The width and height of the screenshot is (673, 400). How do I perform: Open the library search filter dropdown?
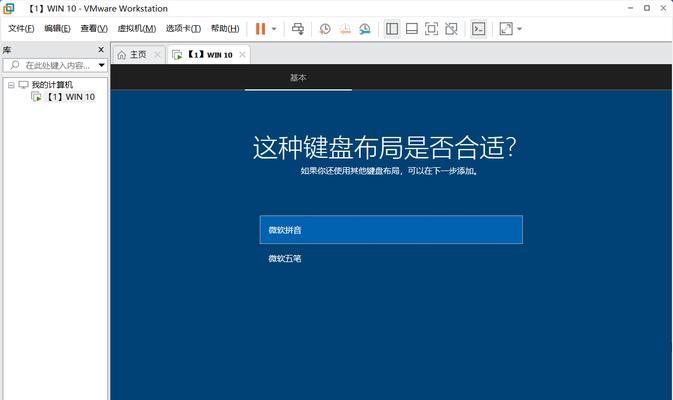102,65
